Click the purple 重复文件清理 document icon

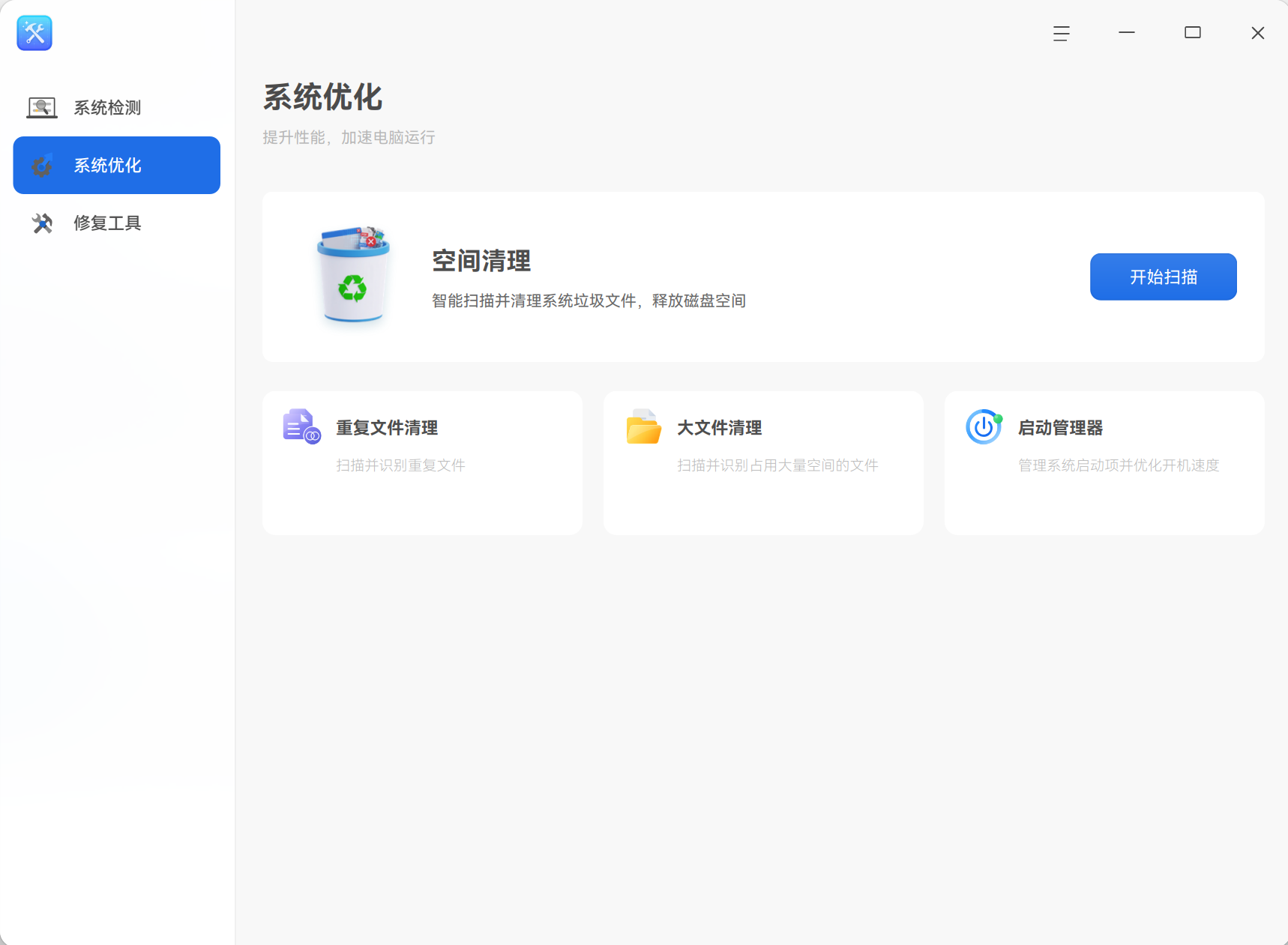(302, 426)
